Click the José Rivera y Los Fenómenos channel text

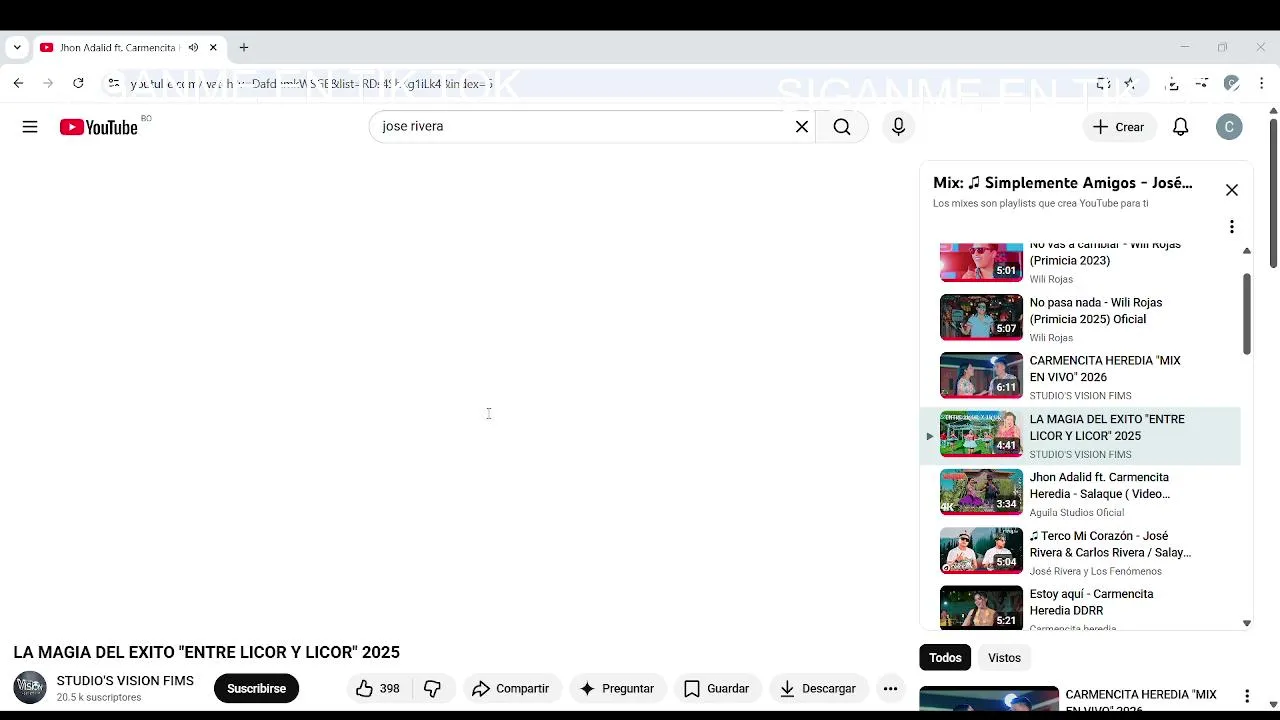[x=1096, y=571]
